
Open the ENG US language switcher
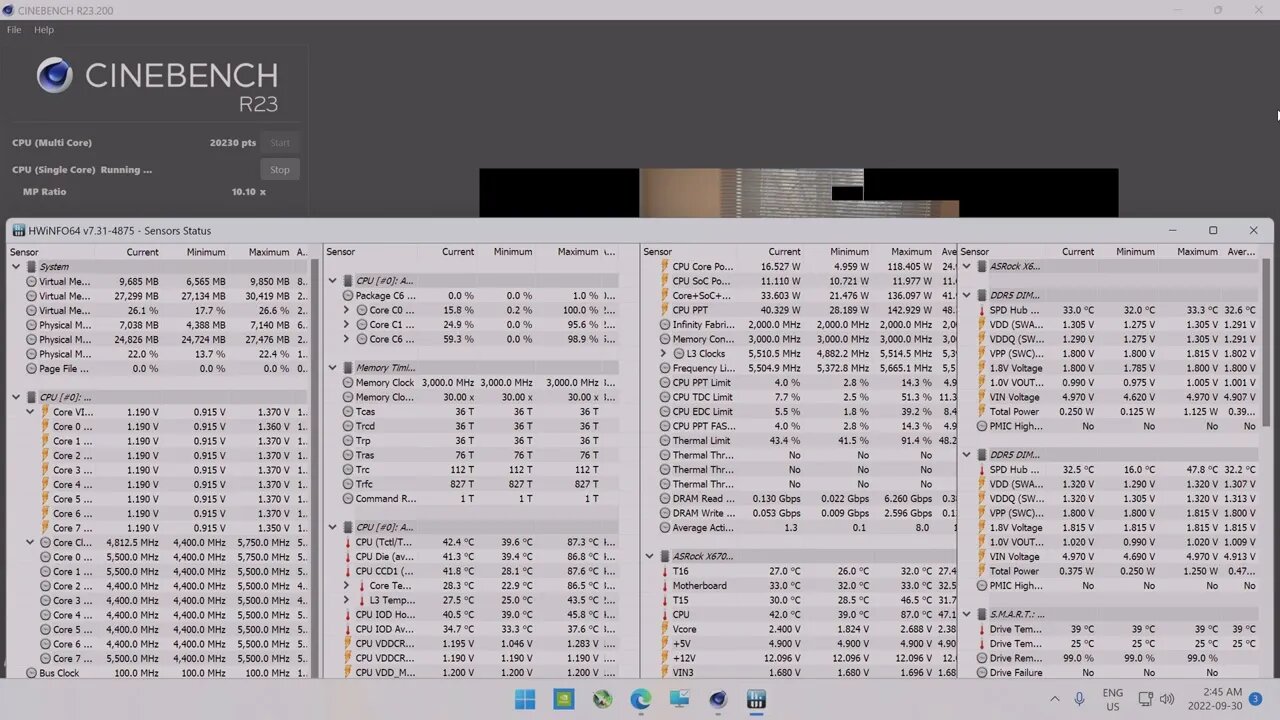(1113, 699)
